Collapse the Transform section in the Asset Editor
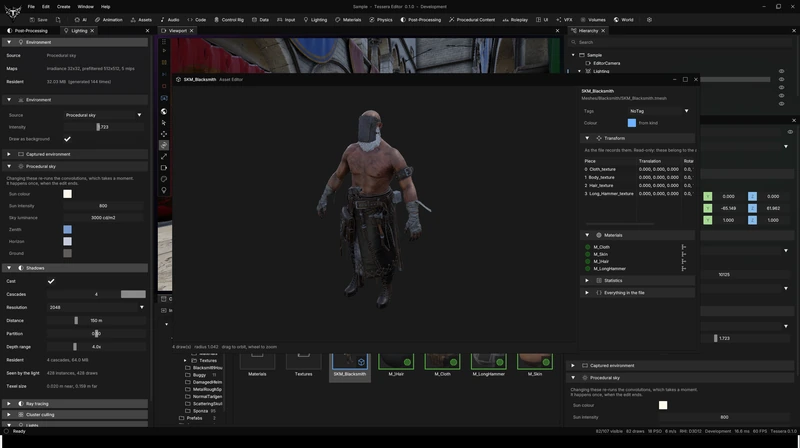800x448 pixels. point(587,138)
